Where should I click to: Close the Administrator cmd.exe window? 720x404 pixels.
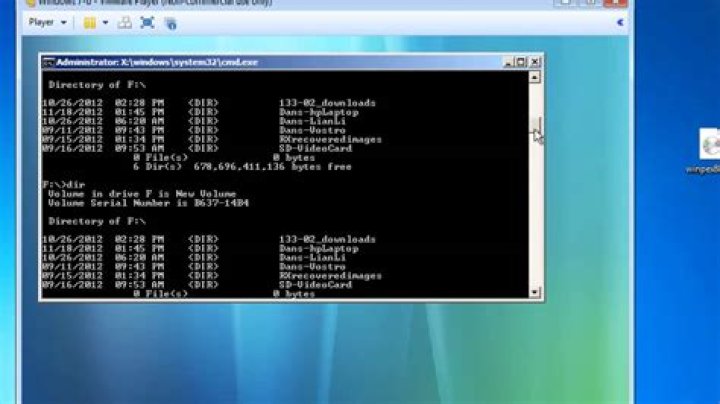[x=535, y=62]
